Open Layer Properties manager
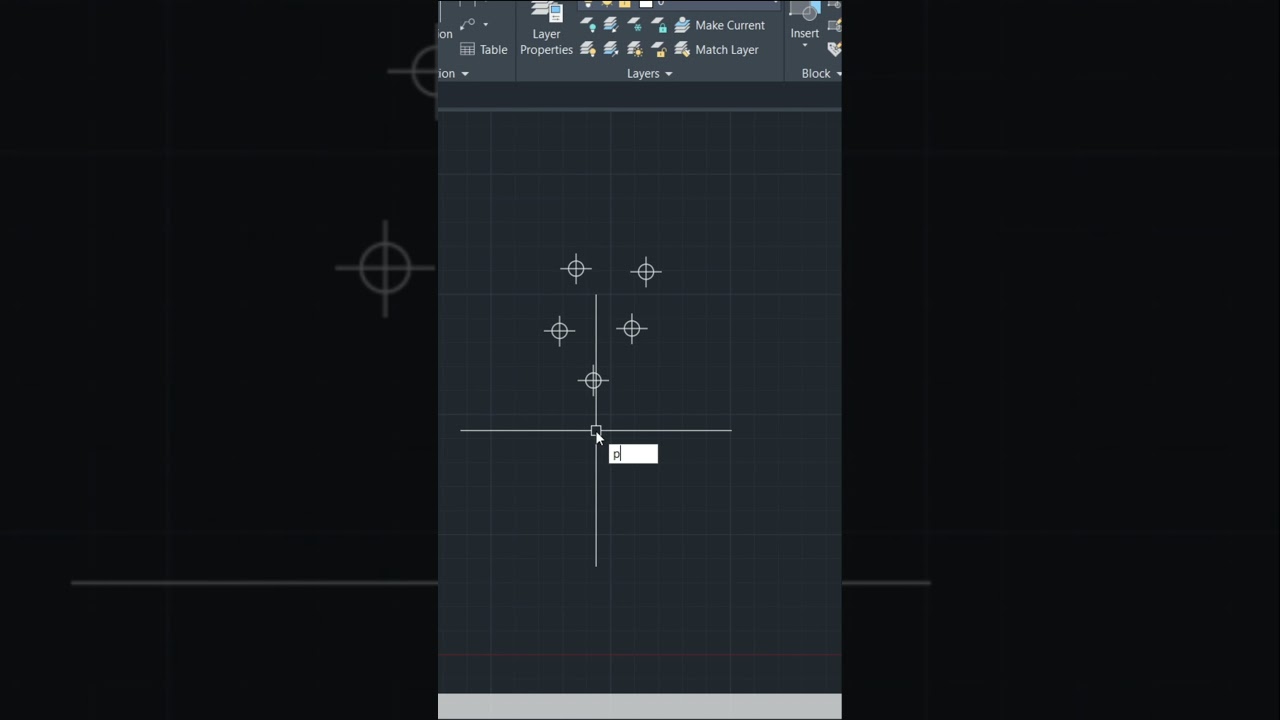This screenshot has width=1280, height=720. [x=546, y=30]
